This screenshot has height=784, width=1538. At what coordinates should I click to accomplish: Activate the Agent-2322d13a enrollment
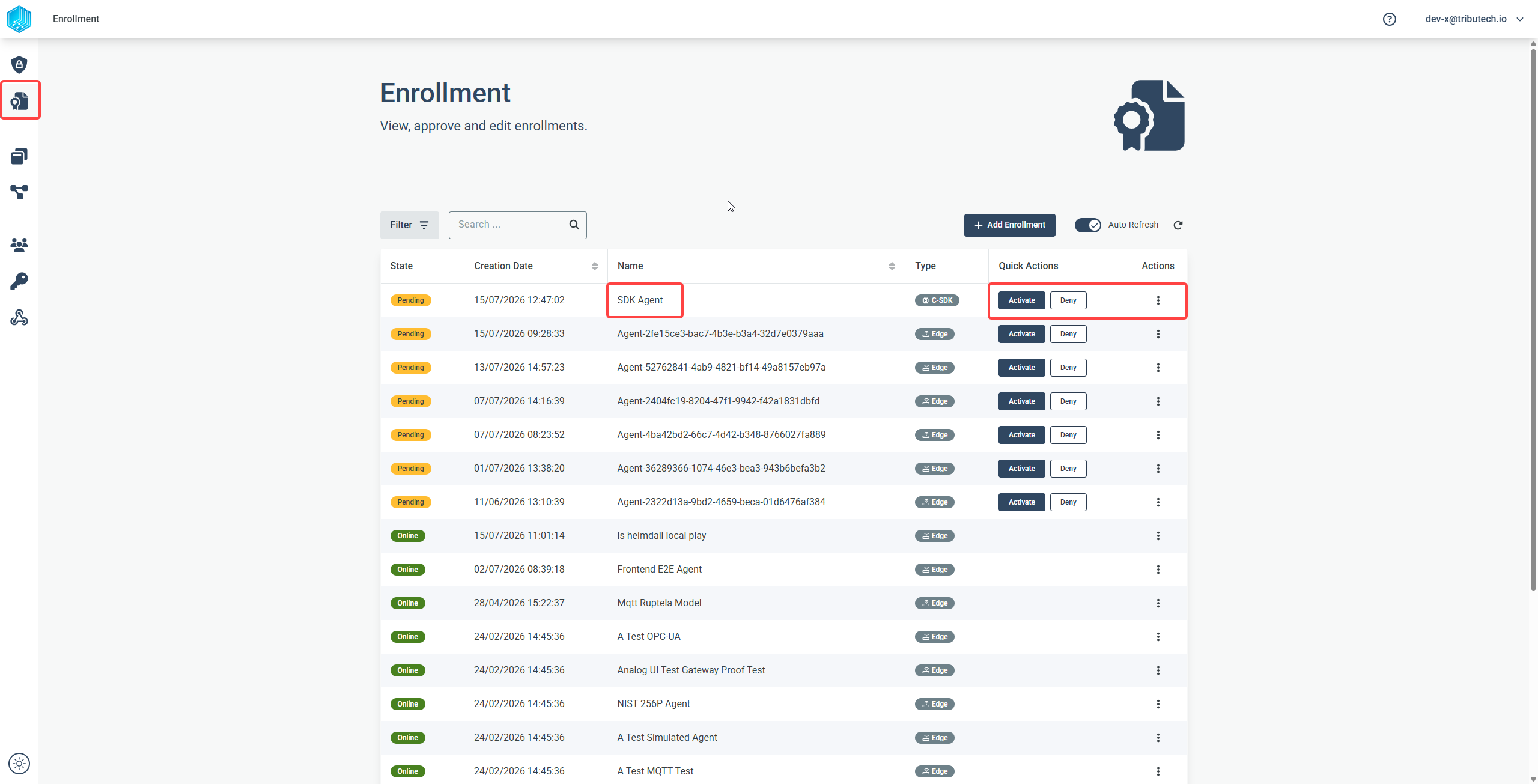(1021, 502)
